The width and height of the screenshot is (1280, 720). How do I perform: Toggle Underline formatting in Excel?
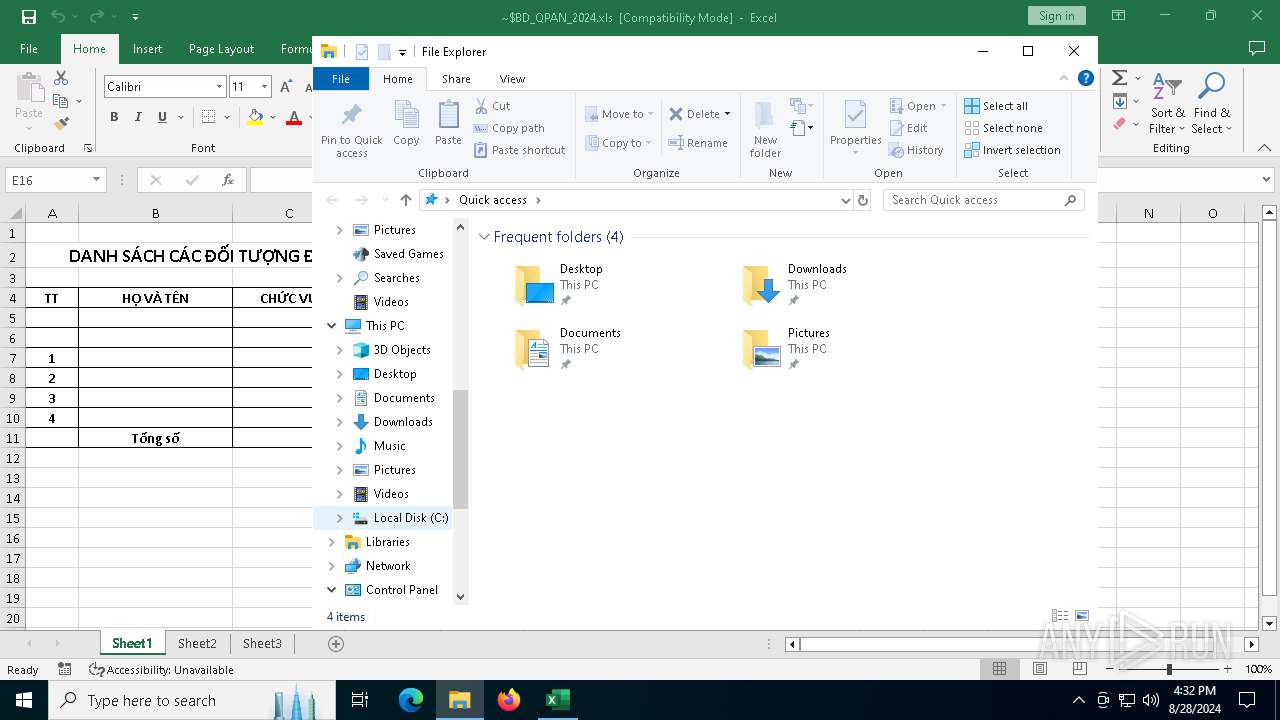pos(162,117)
